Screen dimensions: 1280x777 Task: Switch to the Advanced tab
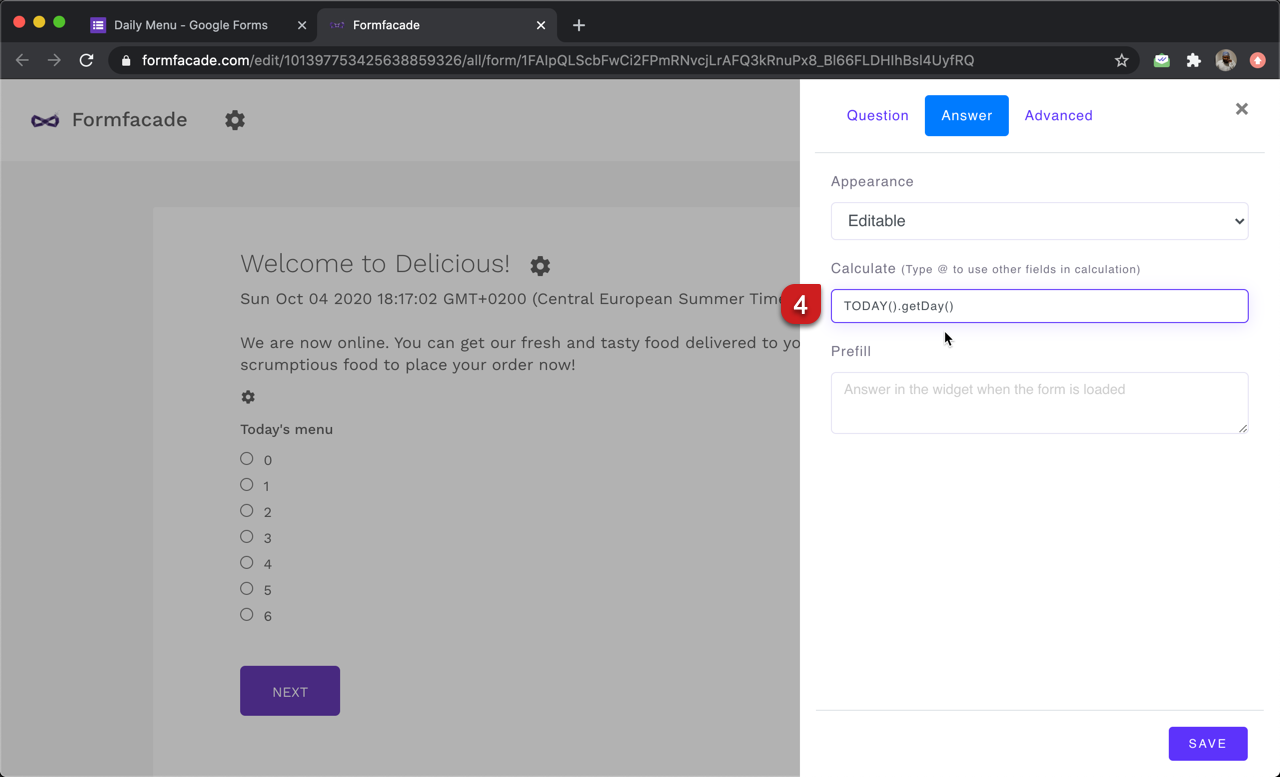[1058, 116]
